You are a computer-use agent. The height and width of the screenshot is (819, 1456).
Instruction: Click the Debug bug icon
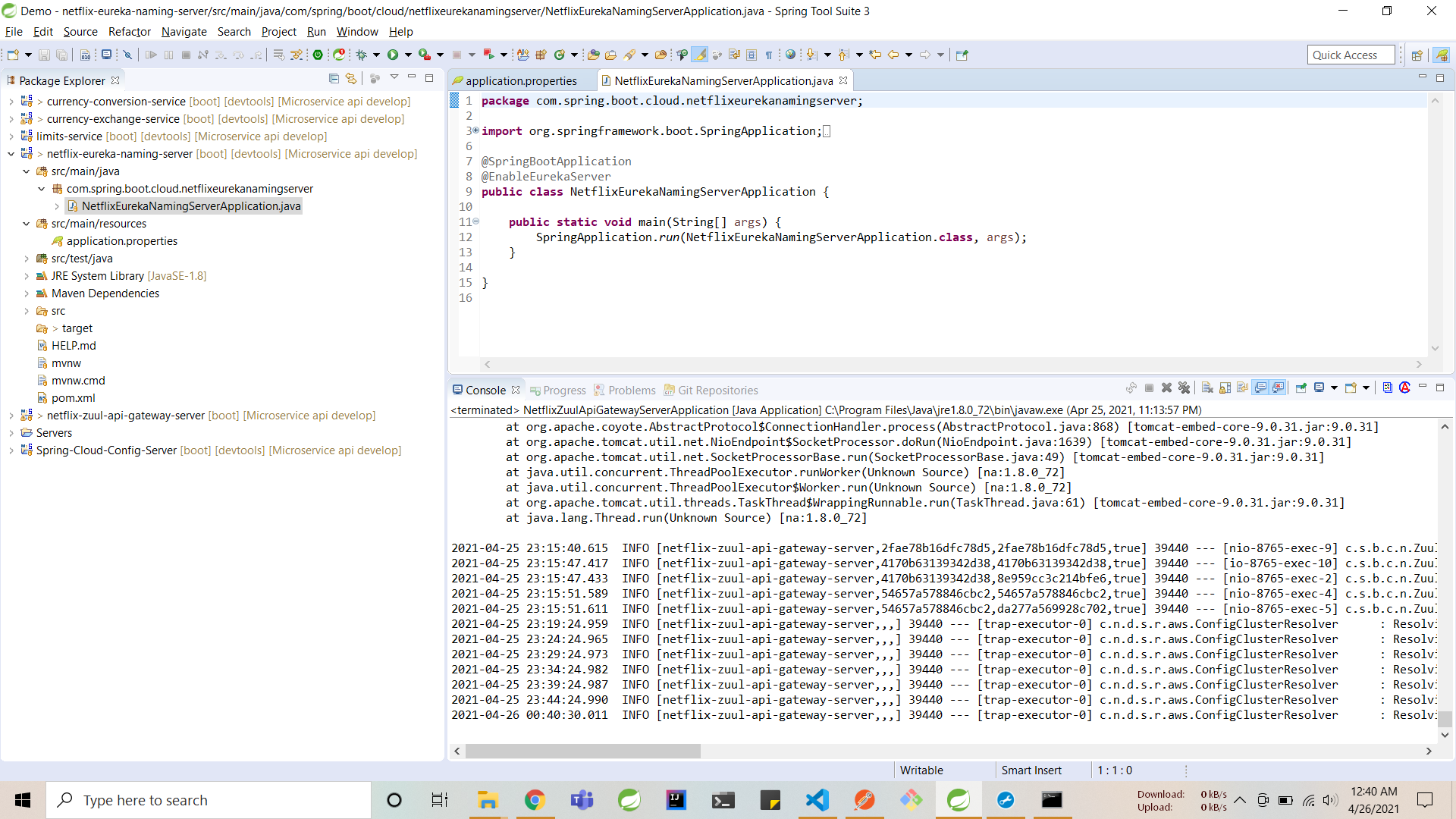[362, 55]
